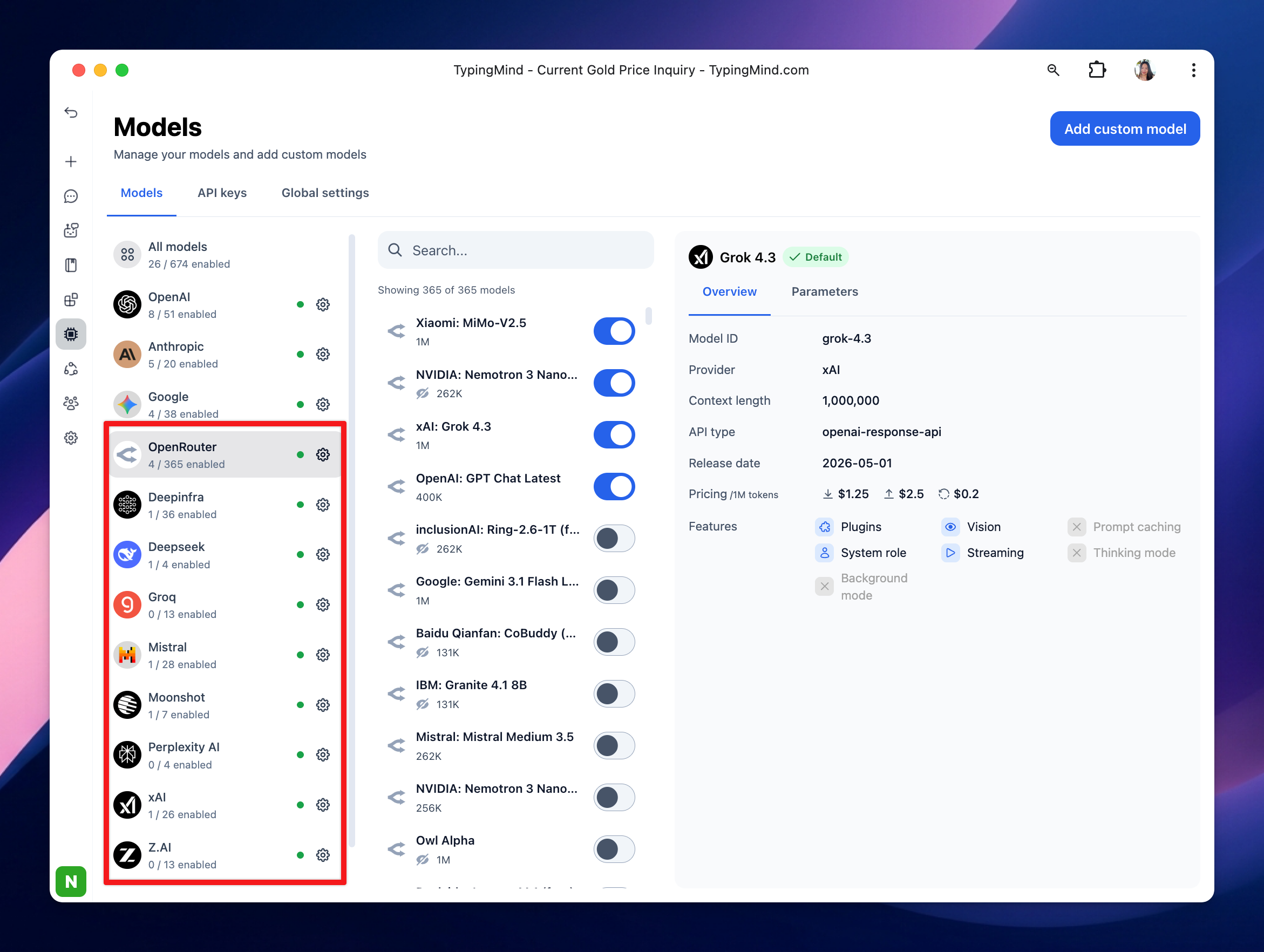Click the model list scrollbar thumb
The image size is (1264, 952).
649,316
